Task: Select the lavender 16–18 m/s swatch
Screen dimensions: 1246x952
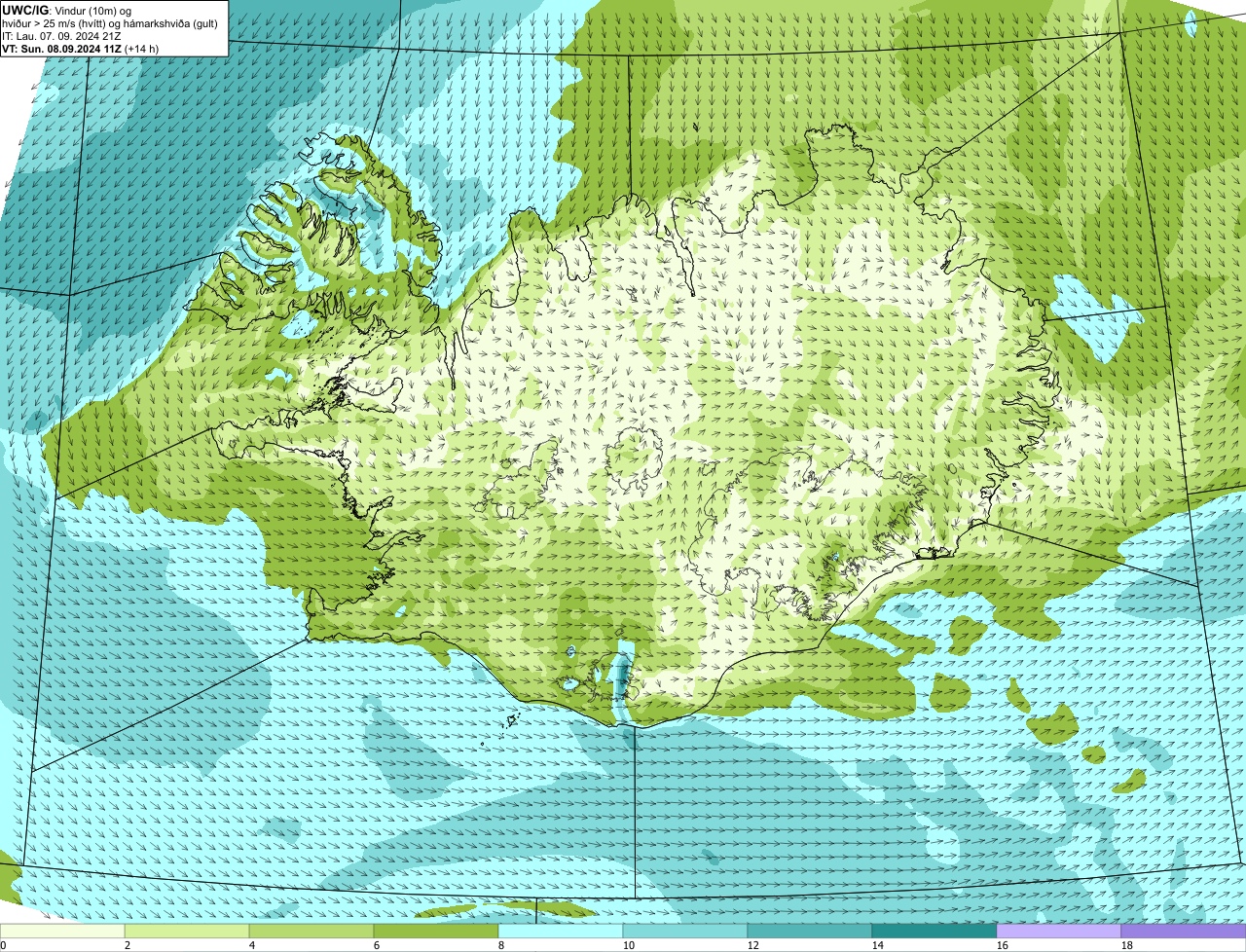Action: pos(1059,932)
